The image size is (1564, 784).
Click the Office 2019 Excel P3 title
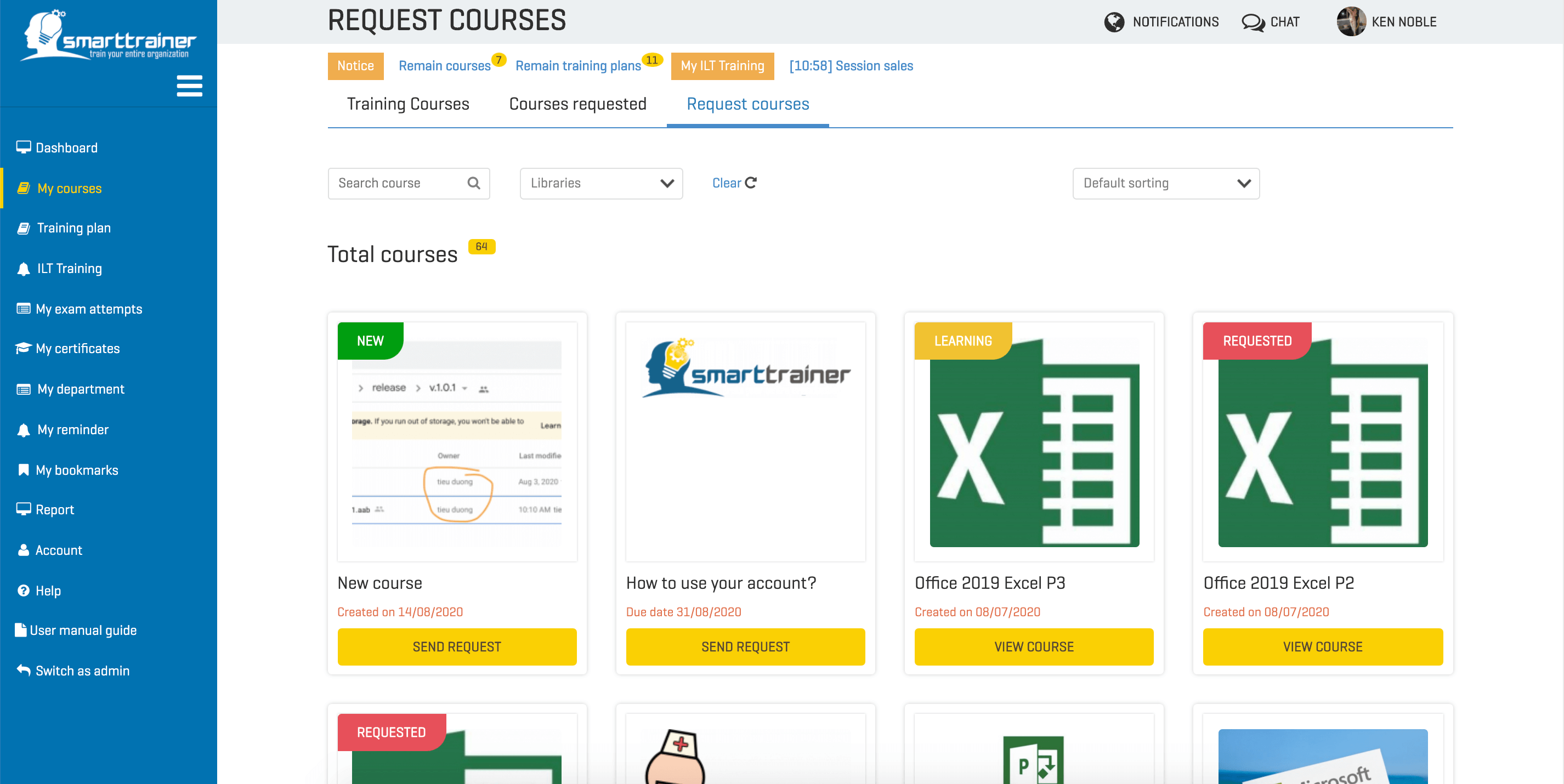point(990,583)
